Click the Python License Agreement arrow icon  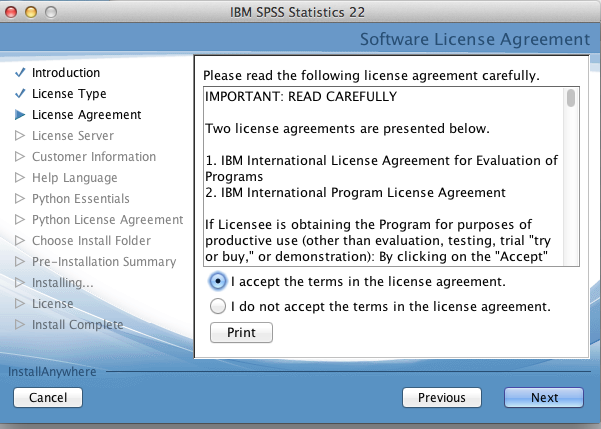(20, 219)
